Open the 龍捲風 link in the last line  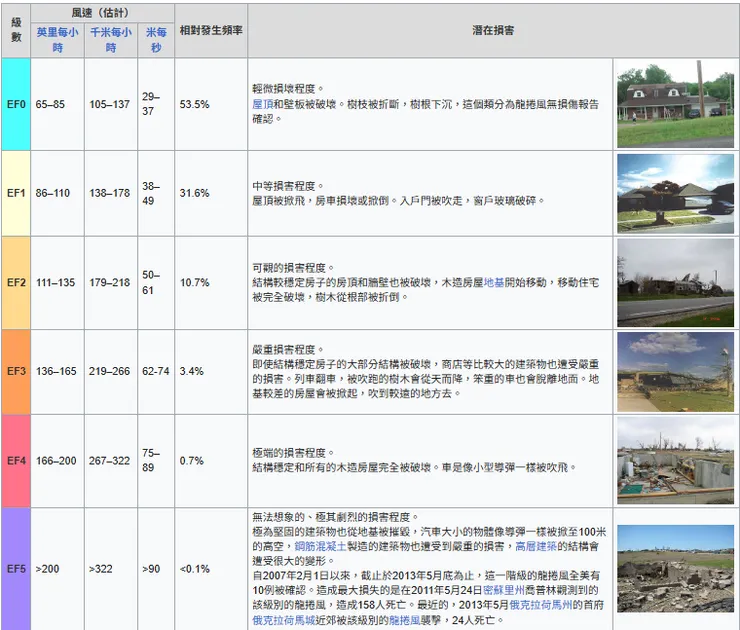click(404, 620)
